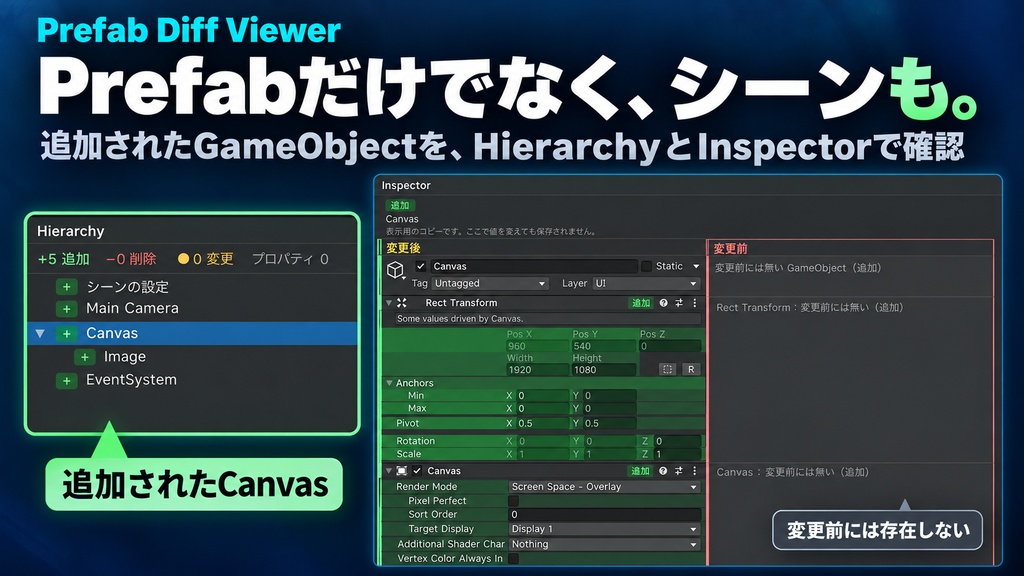Screen dimensions: 1024x576
Task: Open the Static flags dropdown arrow
Action: pos(696,266)
